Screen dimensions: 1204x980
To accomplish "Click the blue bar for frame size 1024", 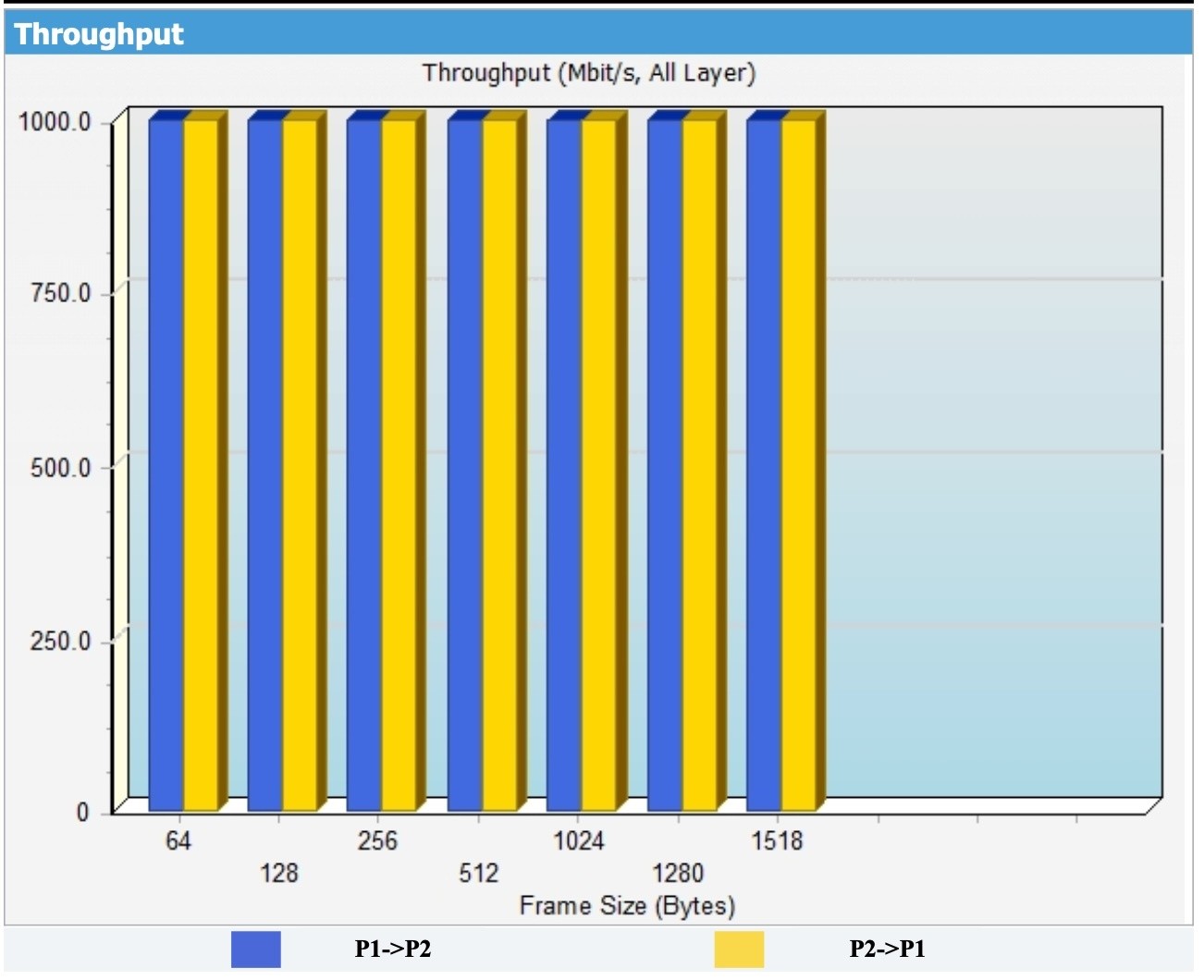I will tap(564, 465).
